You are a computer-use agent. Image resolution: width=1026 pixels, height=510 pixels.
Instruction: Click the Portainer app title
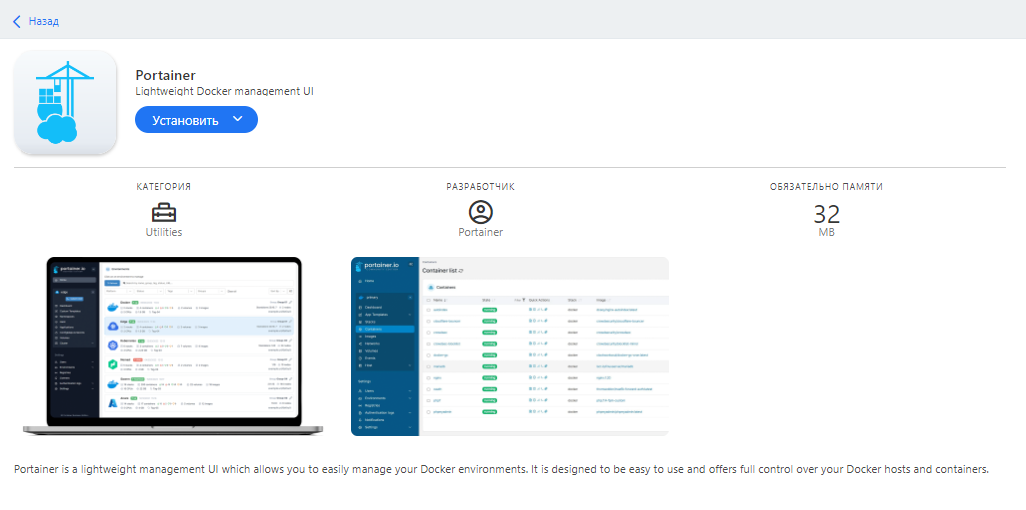166,75
